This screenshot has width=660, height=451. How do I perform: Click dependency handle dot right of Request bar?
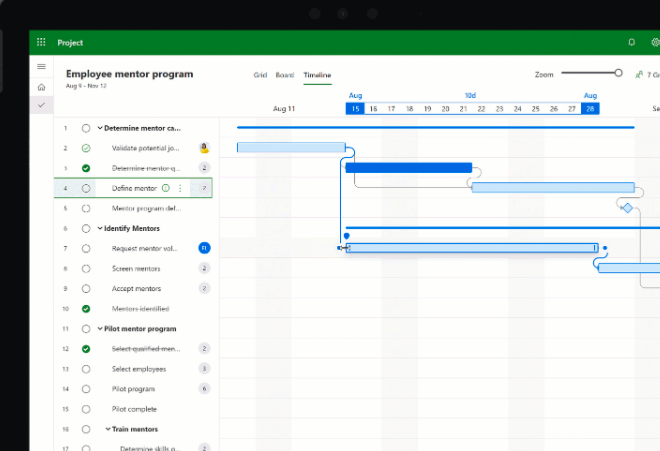point(605,248)
